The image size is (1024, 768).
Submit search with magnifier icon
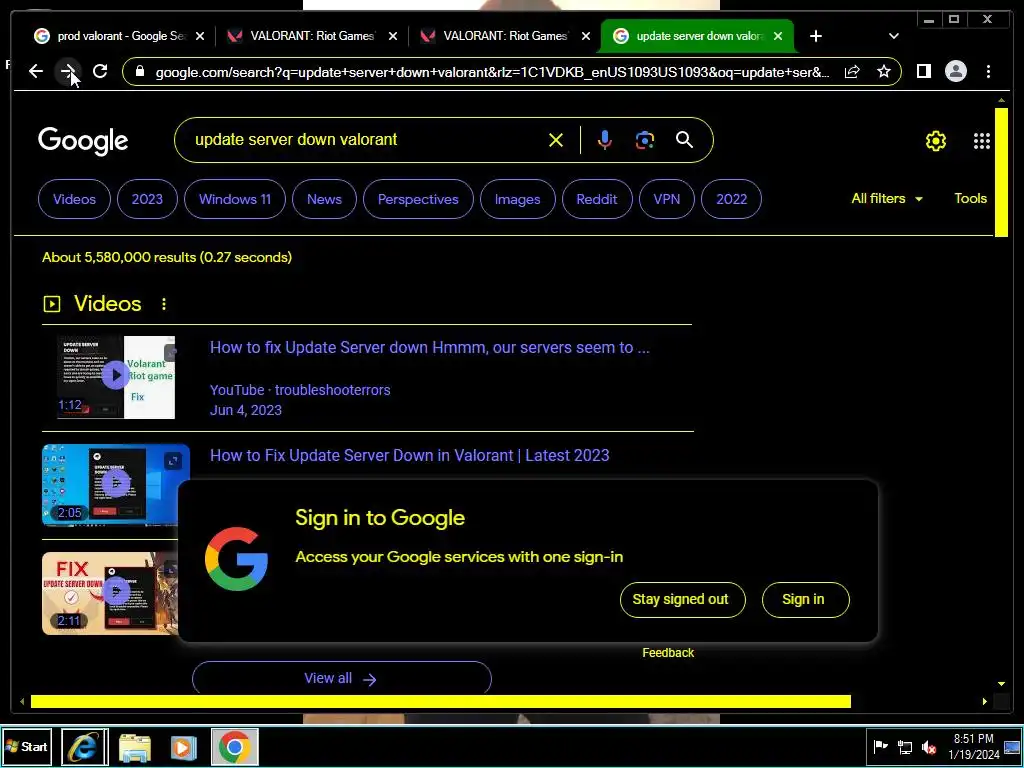(x=684, y=140)
